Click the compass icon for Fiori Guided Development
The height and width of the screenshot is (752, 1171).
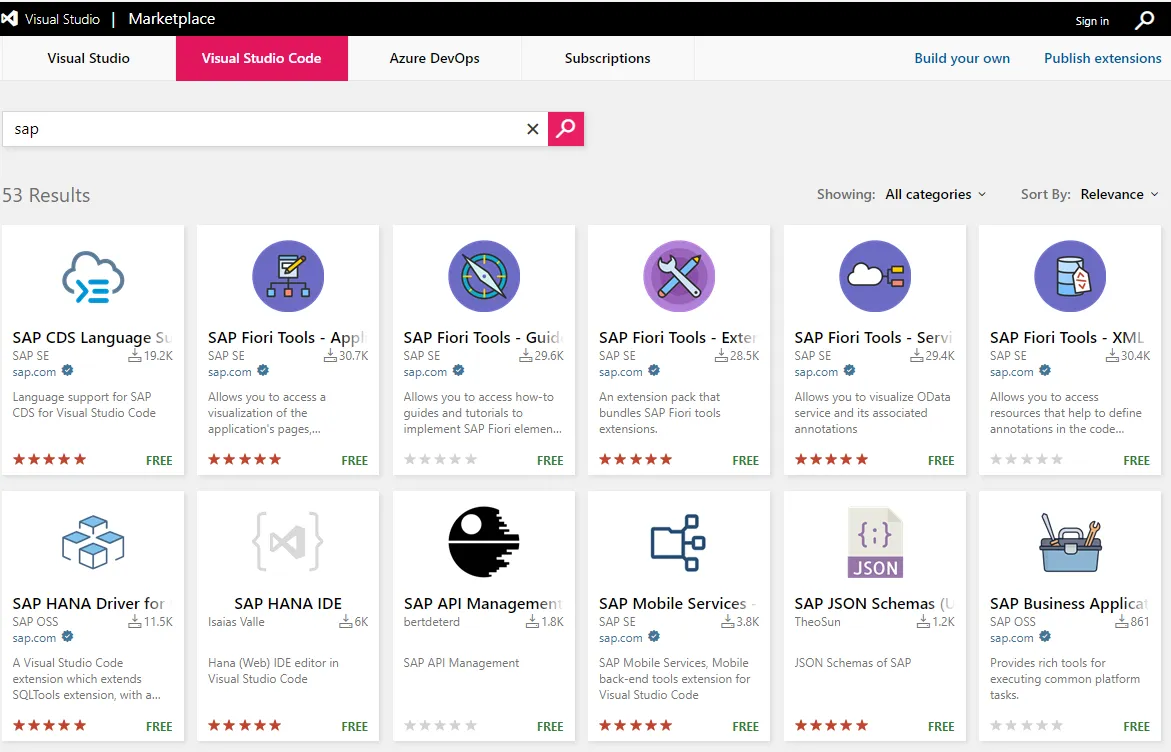pos(484,277)
